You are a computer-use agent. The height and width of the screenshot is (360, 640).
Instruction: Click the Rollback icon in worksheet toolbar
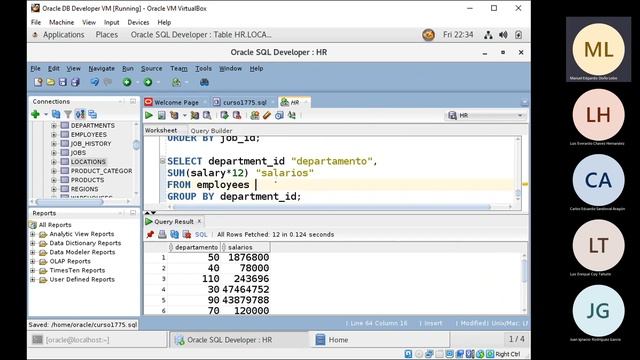pos(237,116)
